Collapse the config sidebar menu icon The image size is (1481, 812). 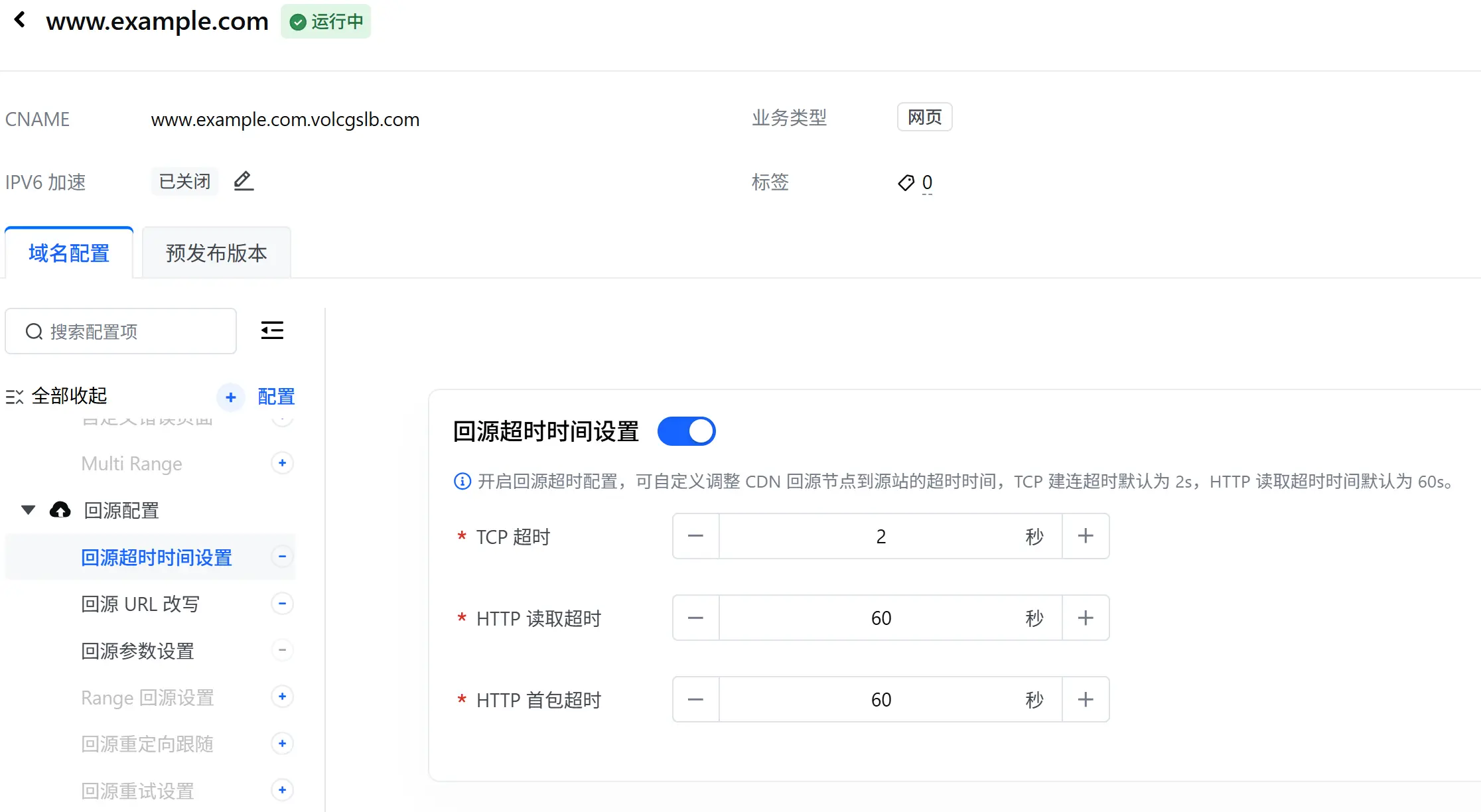pyautogui.click(x=272, y=330)
